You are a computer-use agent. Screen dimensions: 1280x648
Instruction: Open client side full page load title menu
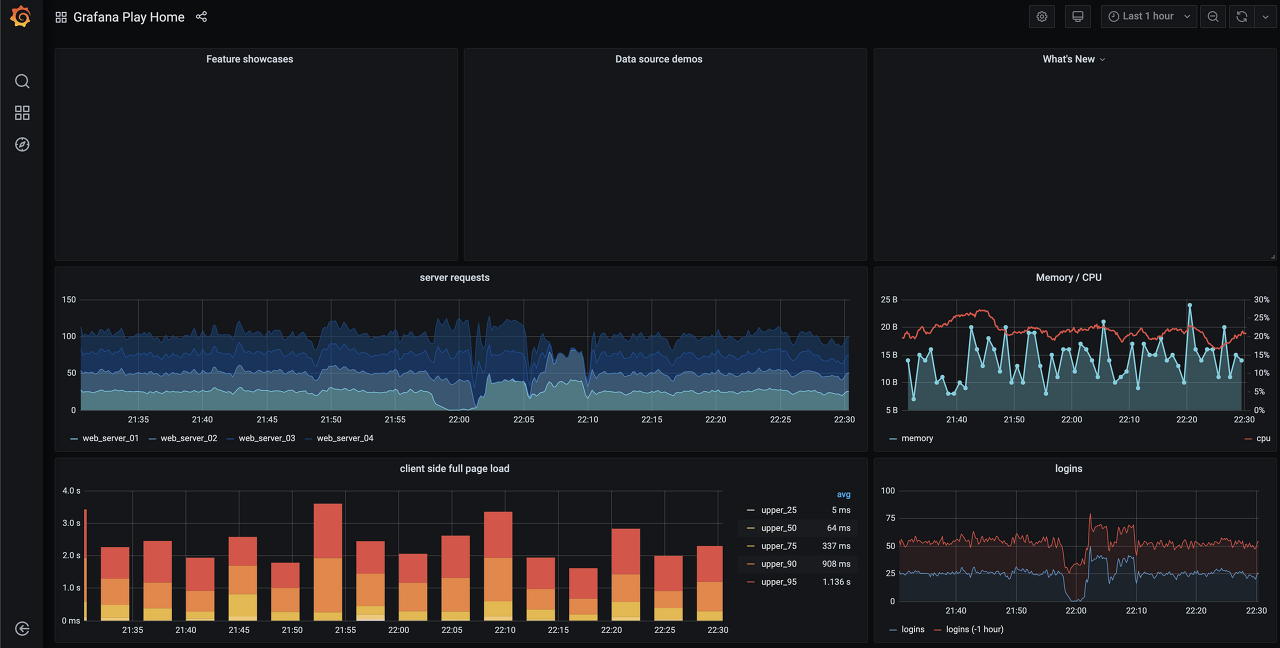(455, 468)
